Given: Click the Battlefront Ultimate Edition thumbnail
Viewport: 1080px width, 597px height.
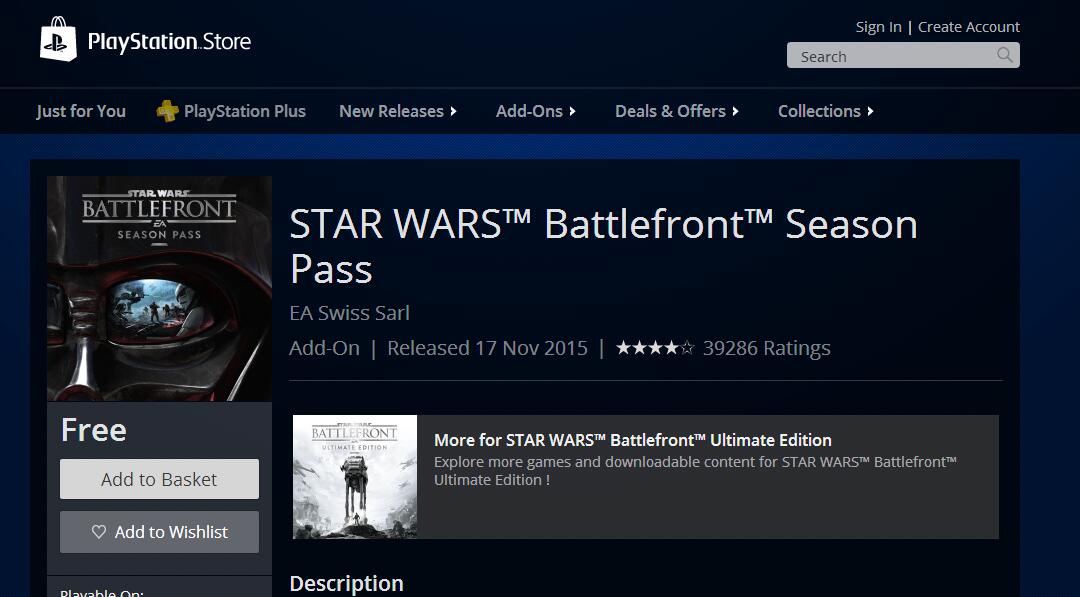Looking at the screenshot, I should [355, 476].
